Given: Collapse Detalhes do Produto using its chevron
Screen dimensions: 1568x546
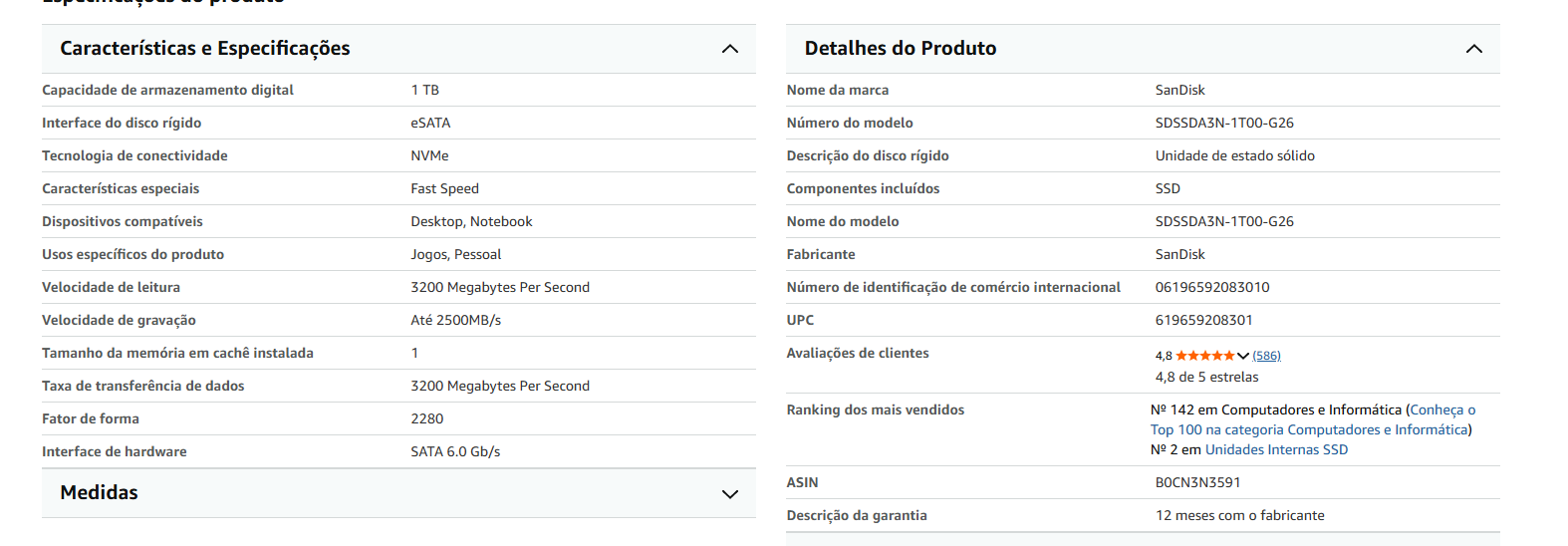Looking at the screenshot, I should pos(1473,49).
